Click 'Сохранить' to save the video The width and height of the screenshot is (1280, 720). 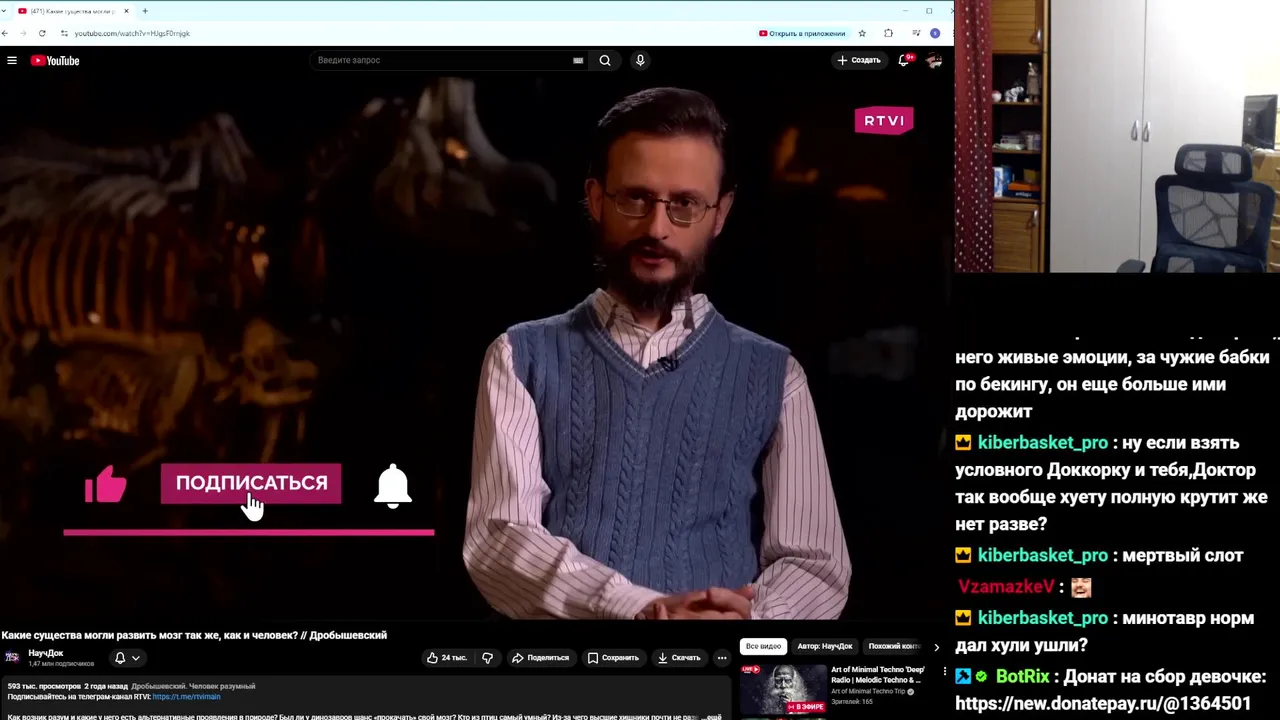613,658
